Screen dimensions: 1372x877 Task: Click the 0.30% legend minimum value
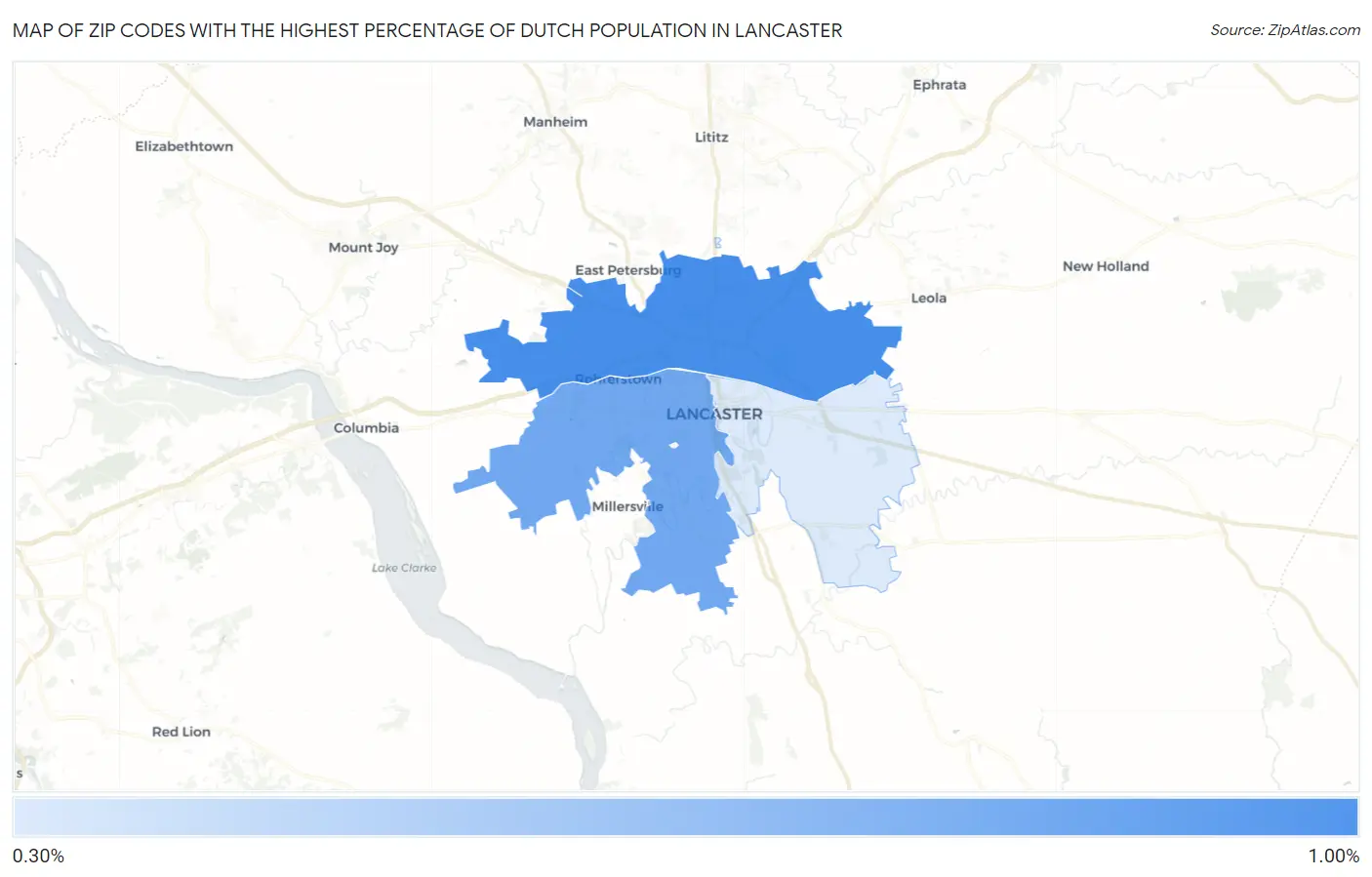point(38,857)
